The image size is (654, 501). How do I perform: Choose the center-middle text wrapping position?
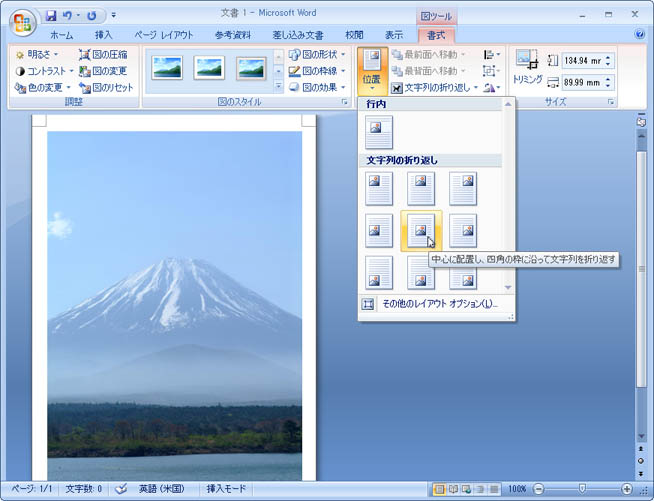(421, 230)
